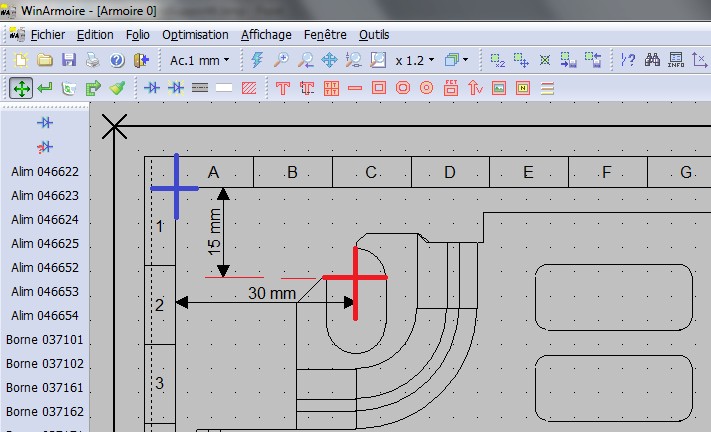The width and height of the screenshot is (711, 432).
Task: Click the lightning bolt icon
Action: point(258,60)
